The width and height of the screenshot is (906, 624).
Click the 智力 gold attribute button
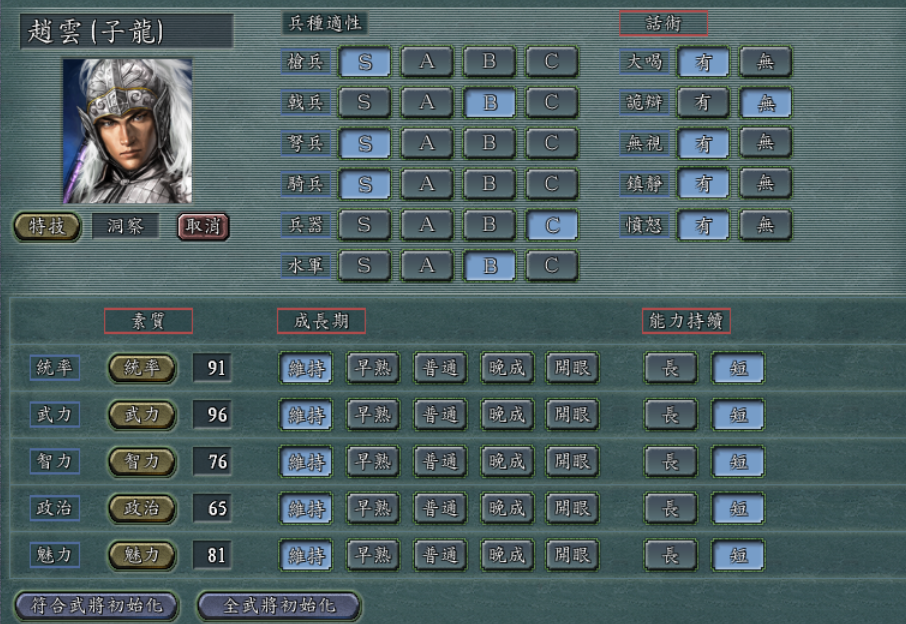tap(142, 462)
